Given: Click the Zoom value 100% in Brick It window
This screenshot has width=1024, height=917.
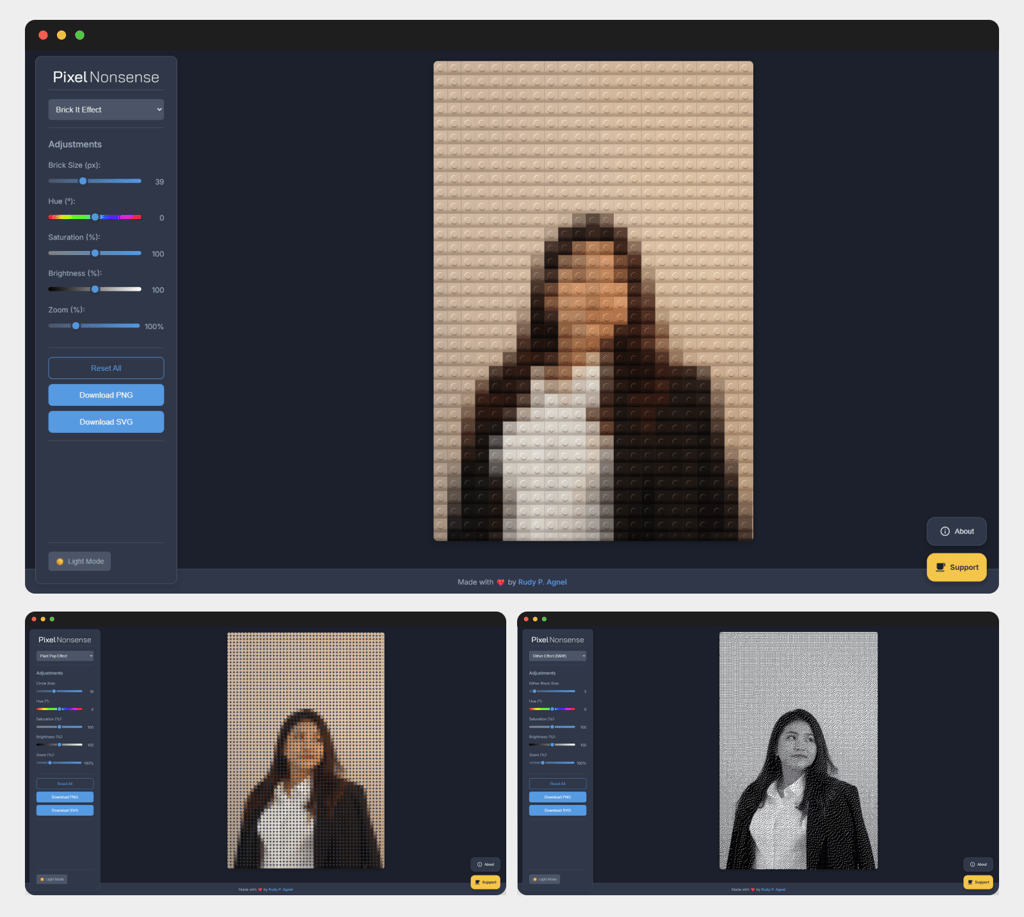Looking at the screenshot, I should (154, 327).
